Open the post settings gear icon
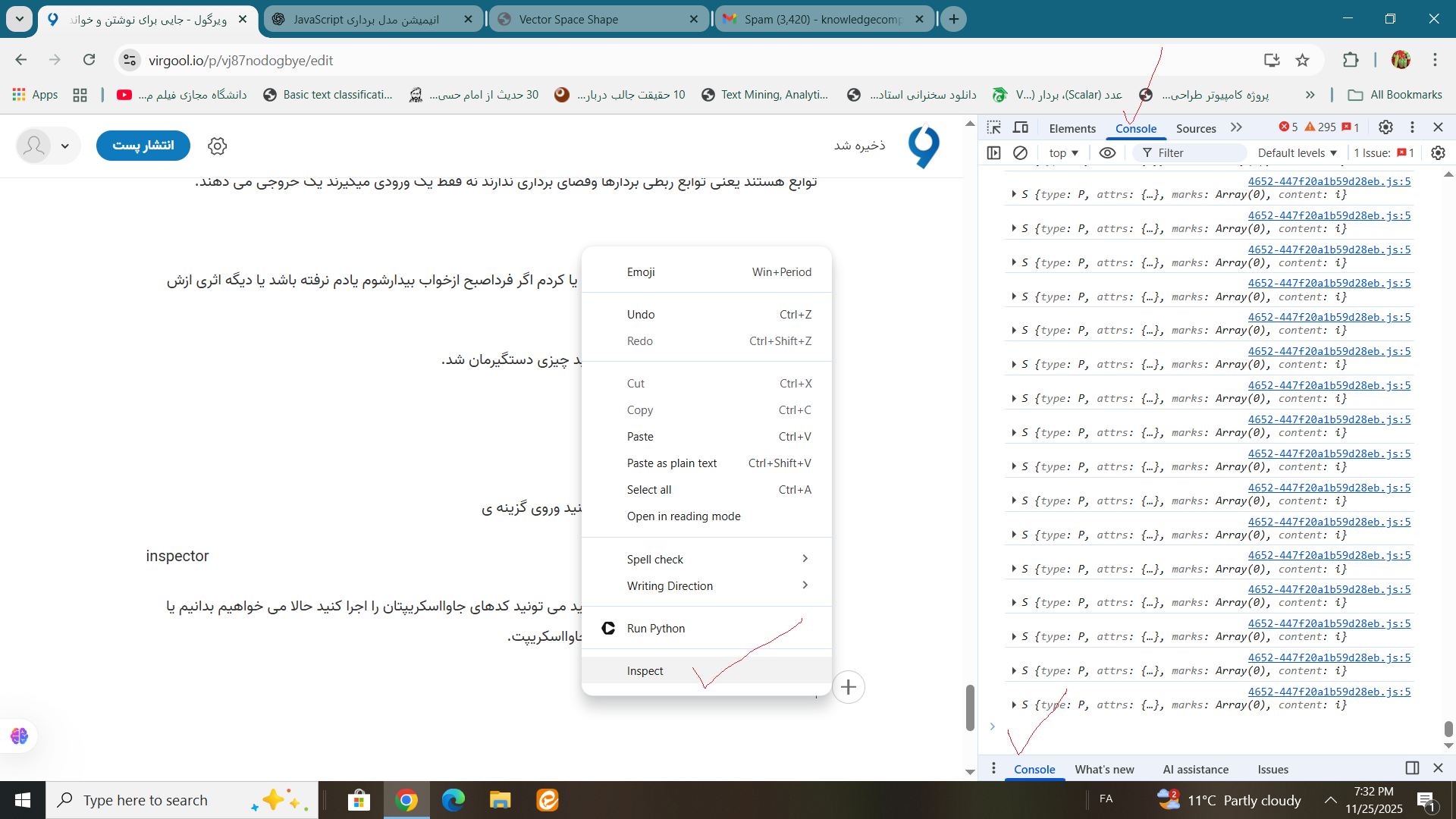The height and width of the screenshot is (819, 1456). [x=218, y=146]
